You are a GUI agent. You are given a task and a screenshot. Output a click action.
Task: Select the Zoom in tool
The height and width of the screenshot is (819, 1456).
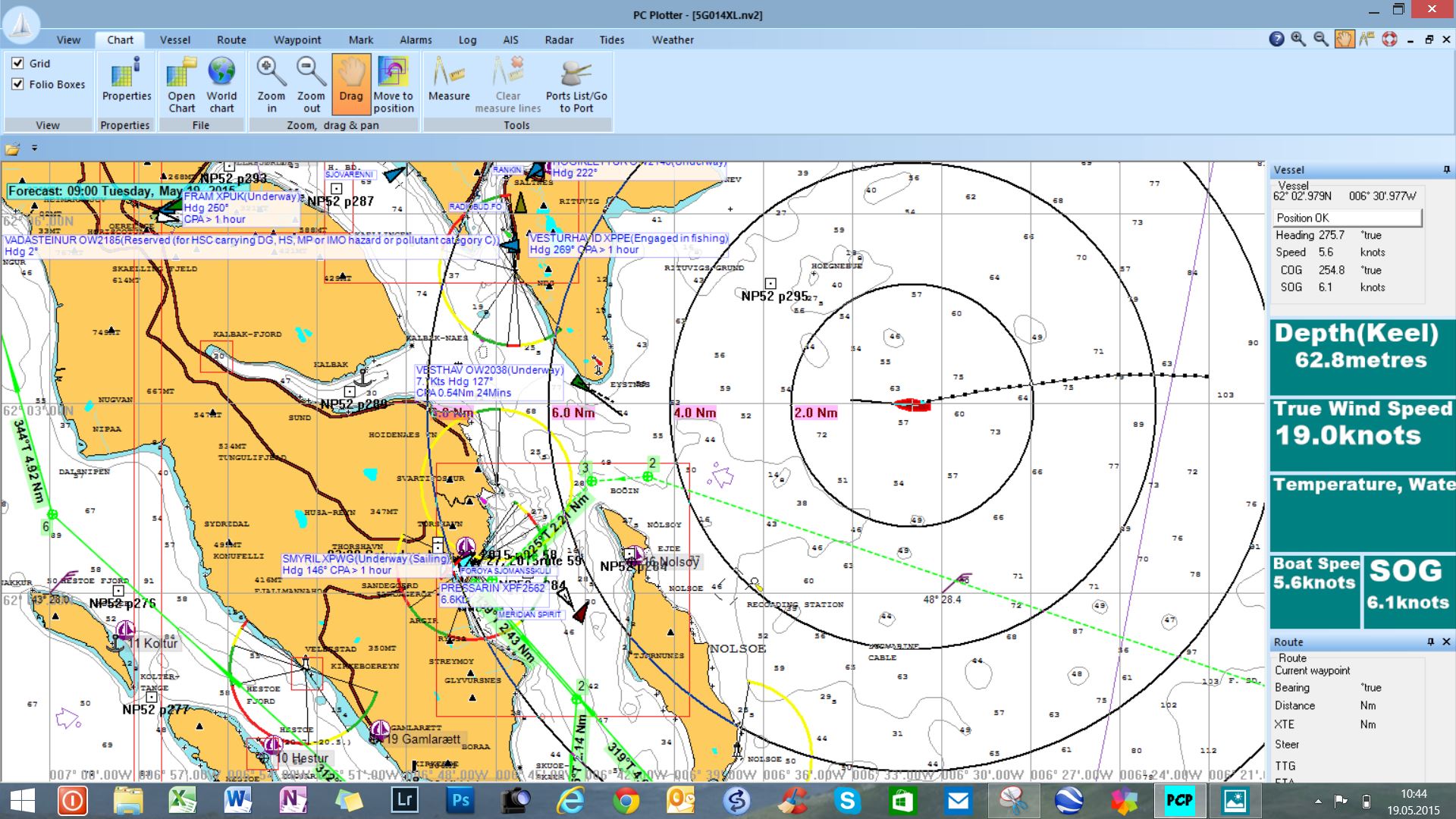tap(271, 84)
